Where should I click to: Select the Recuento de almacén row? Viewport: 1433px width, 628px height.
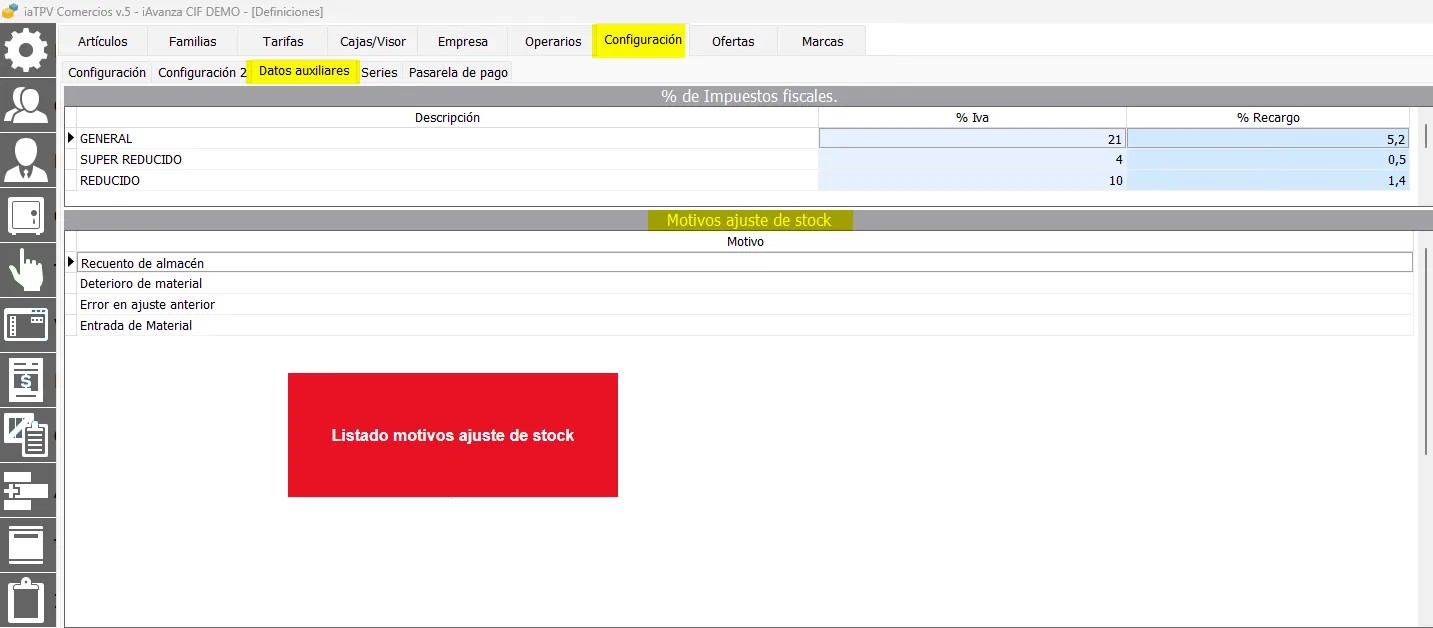click(745, 263)
